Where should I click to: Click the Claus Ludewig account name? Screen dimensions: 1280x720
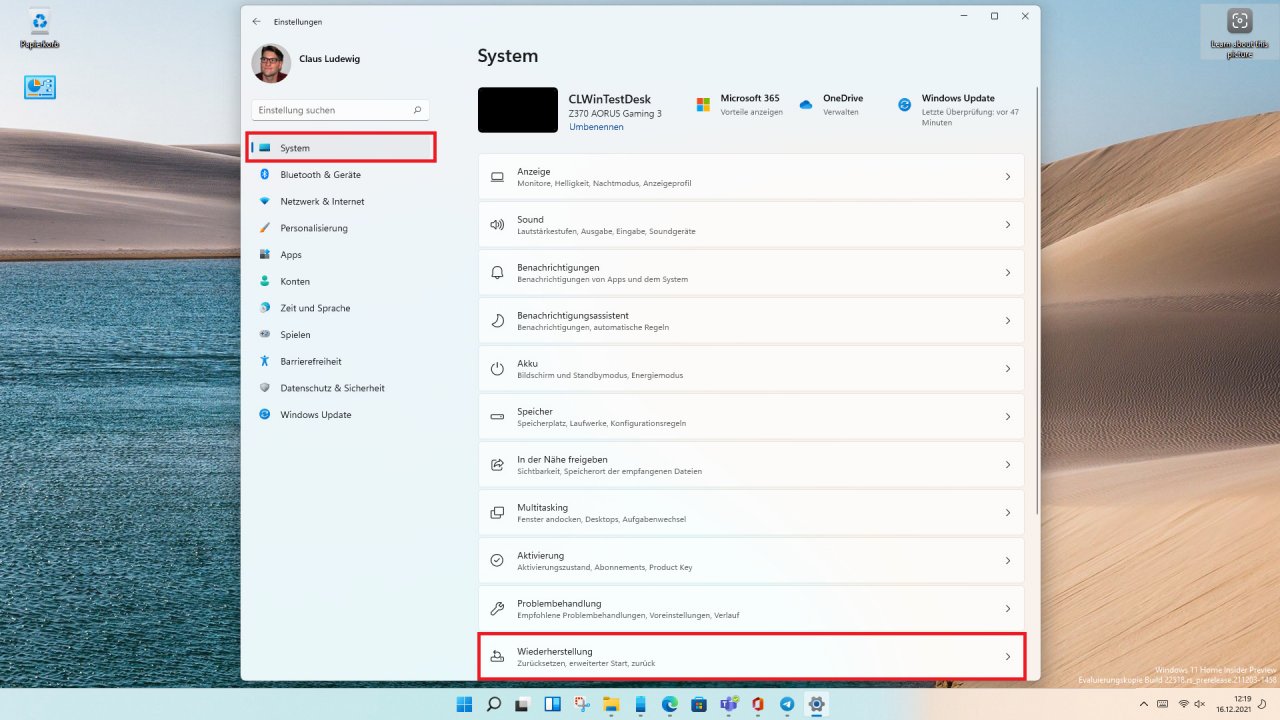point(329,59)
